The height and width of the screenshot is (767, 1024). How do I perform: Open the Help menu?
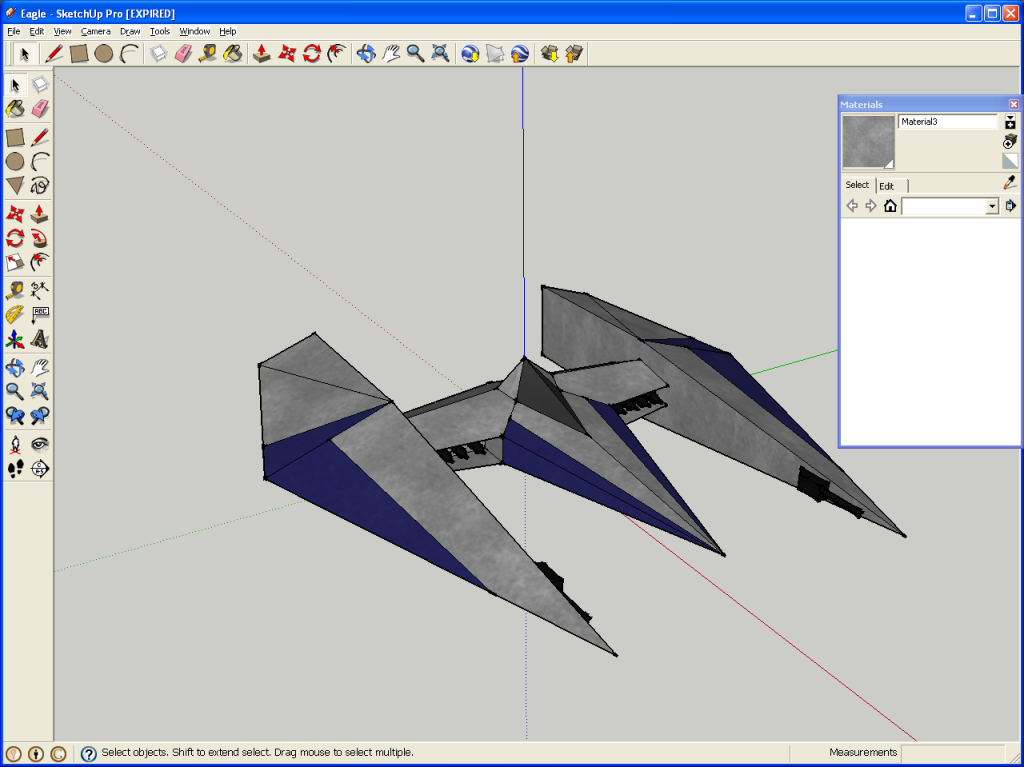click(228, 31)
